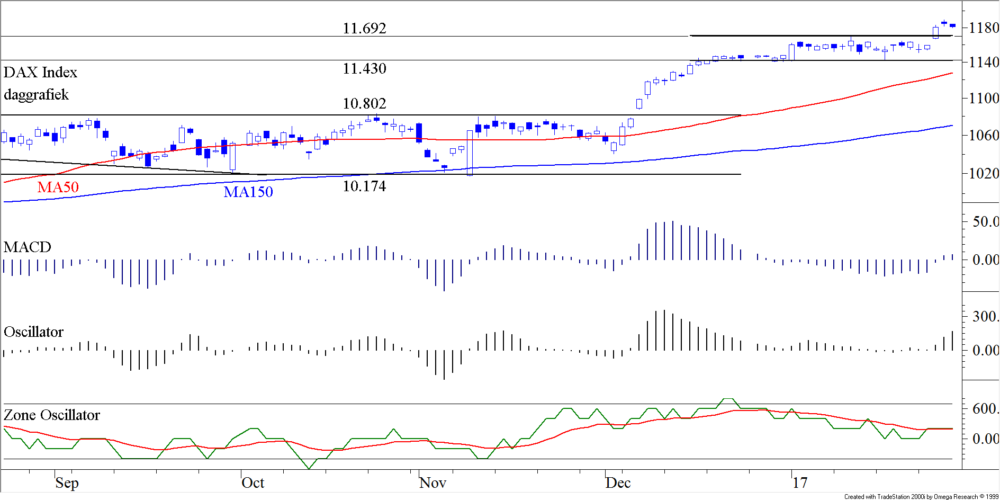
Task: Select the daggrafiek label
Action: [x=37, y=94]
